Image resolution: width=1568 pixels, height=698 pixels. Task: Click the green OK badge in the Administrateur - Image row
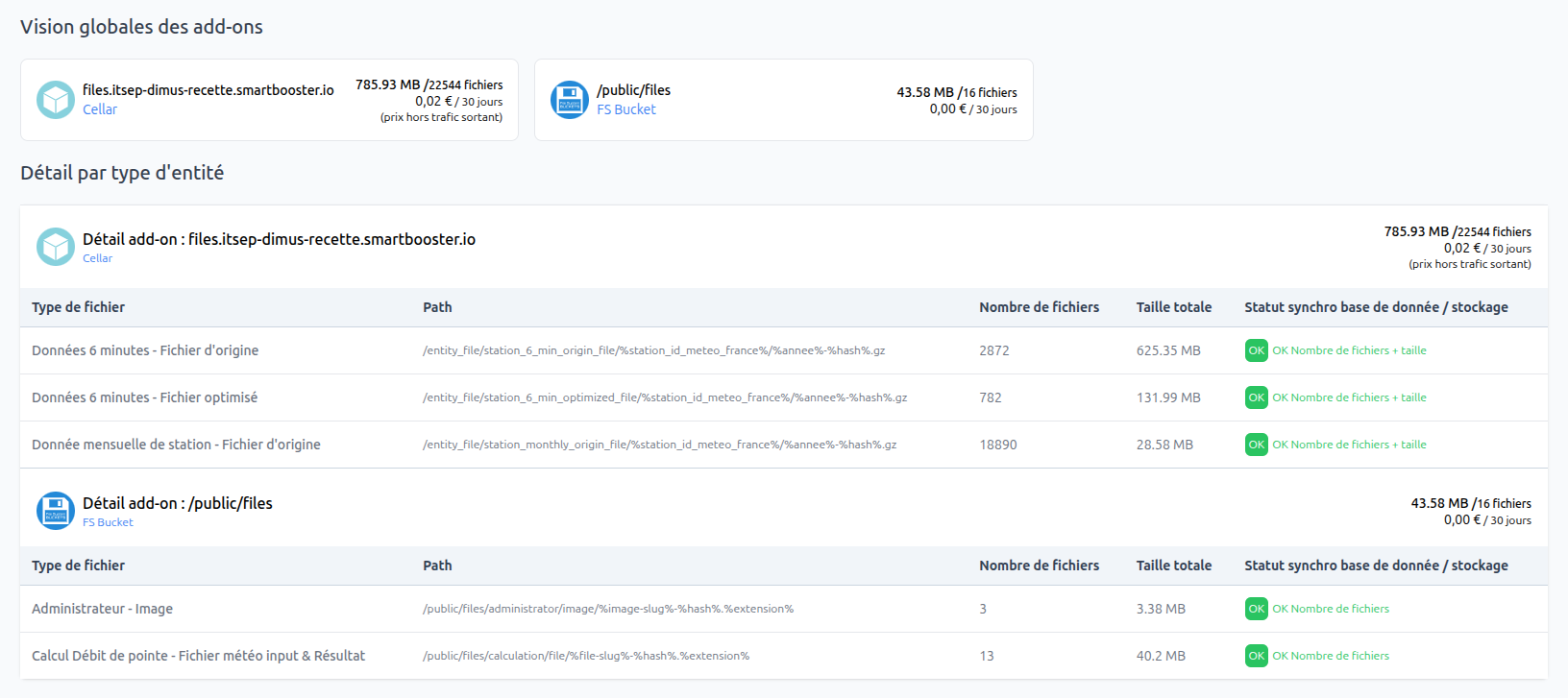(1256, 609)
